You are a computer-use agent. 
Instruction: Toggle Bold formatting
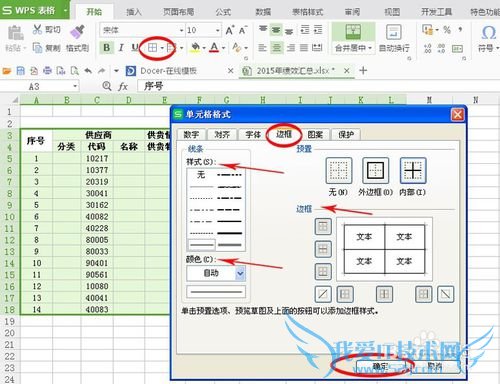click(107, 48)
